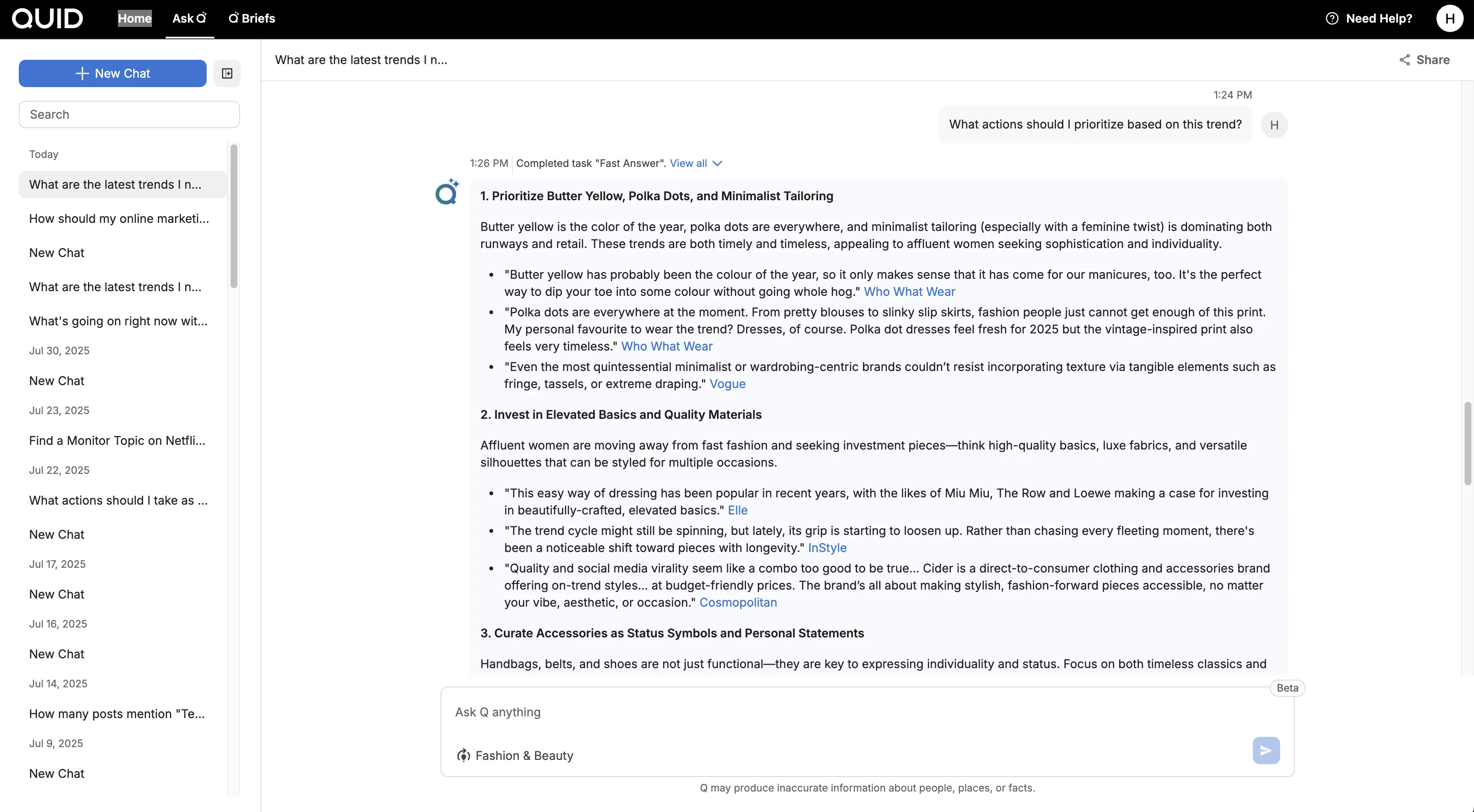Open 'Find a Monitor Topic on Netfli...' chat
The width and height of the screenshot is (1474, 812).
click(117, 441)
